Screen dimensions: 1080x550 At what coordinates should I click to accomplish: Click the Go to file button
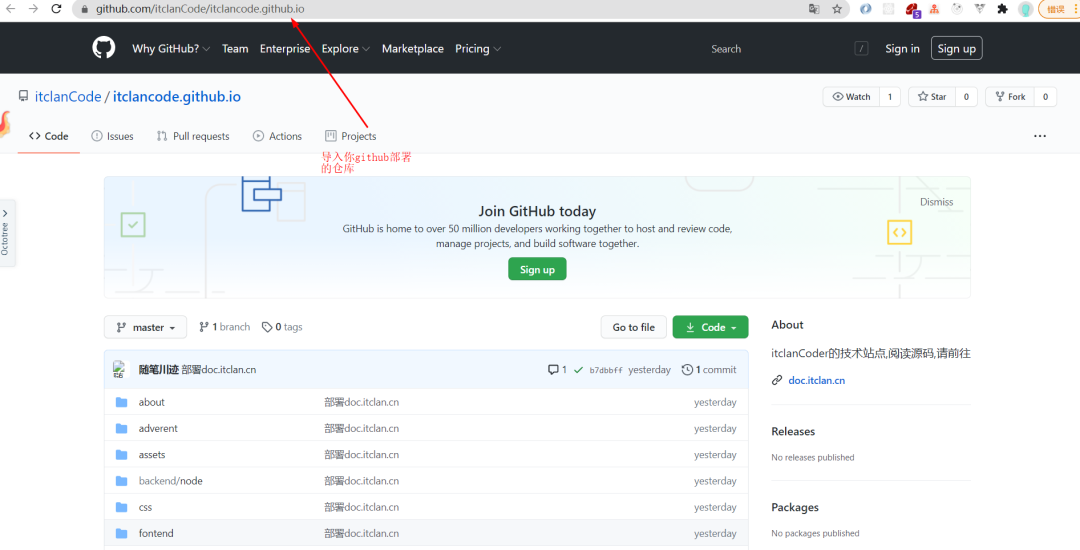(634, 327)
